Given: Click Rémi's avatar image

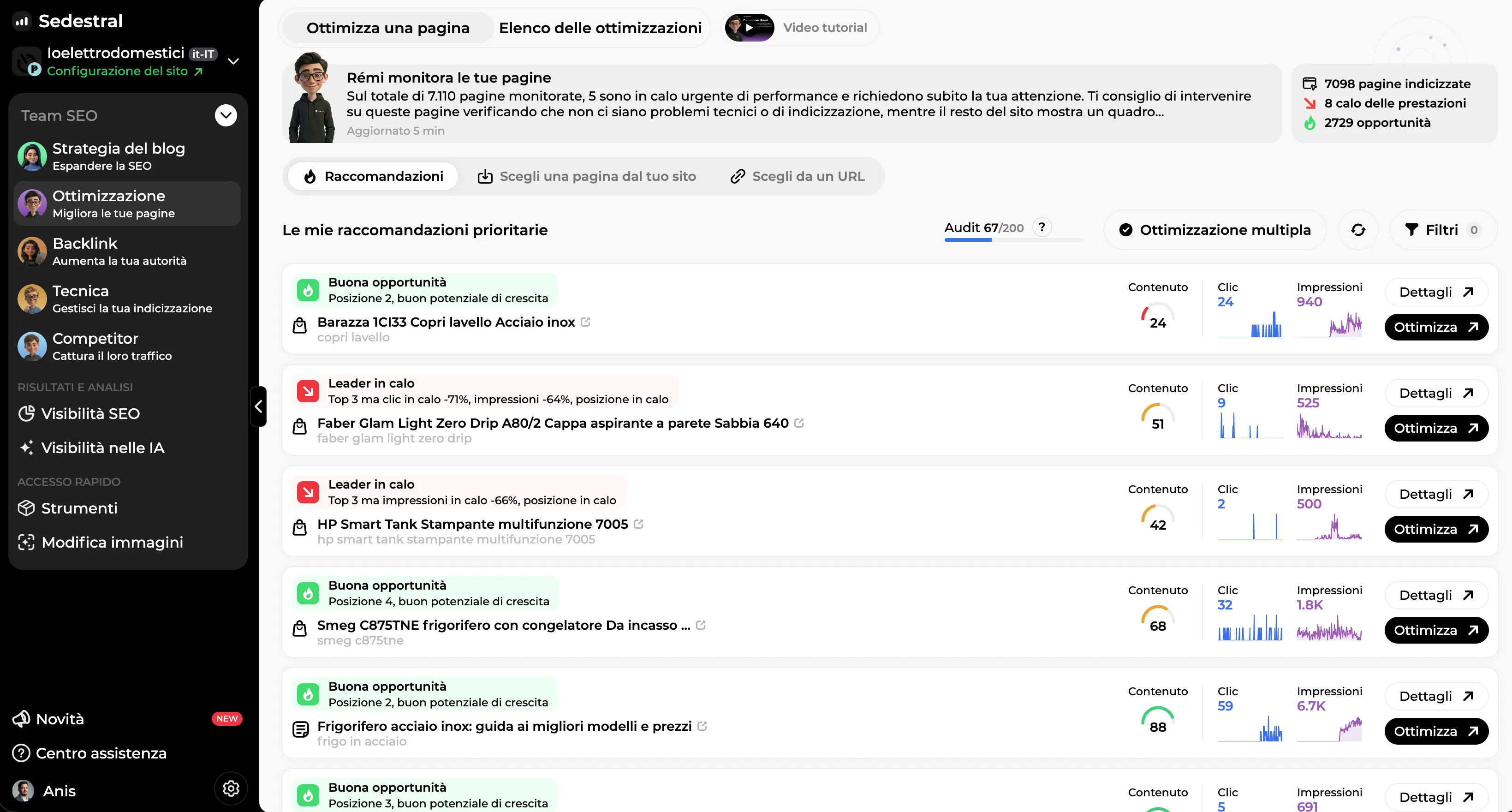Looking at the screenshot, I should point(312,97).
